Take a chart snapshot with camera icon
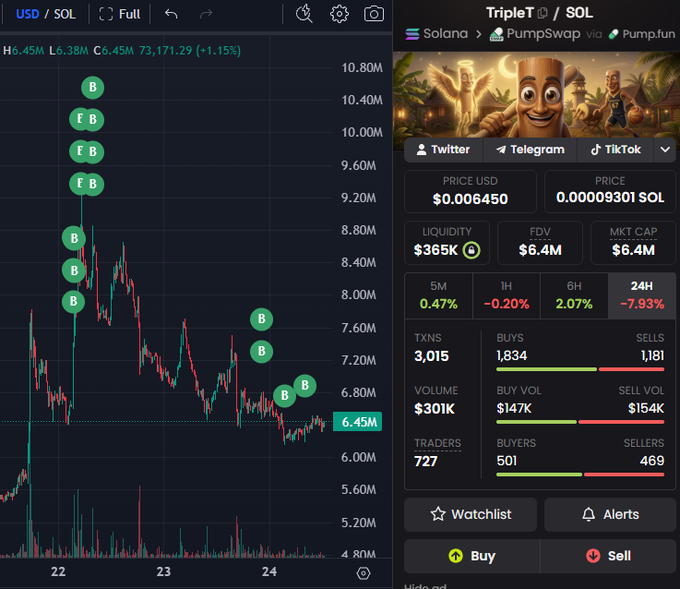680x589 pixels. tap(373, 14)
